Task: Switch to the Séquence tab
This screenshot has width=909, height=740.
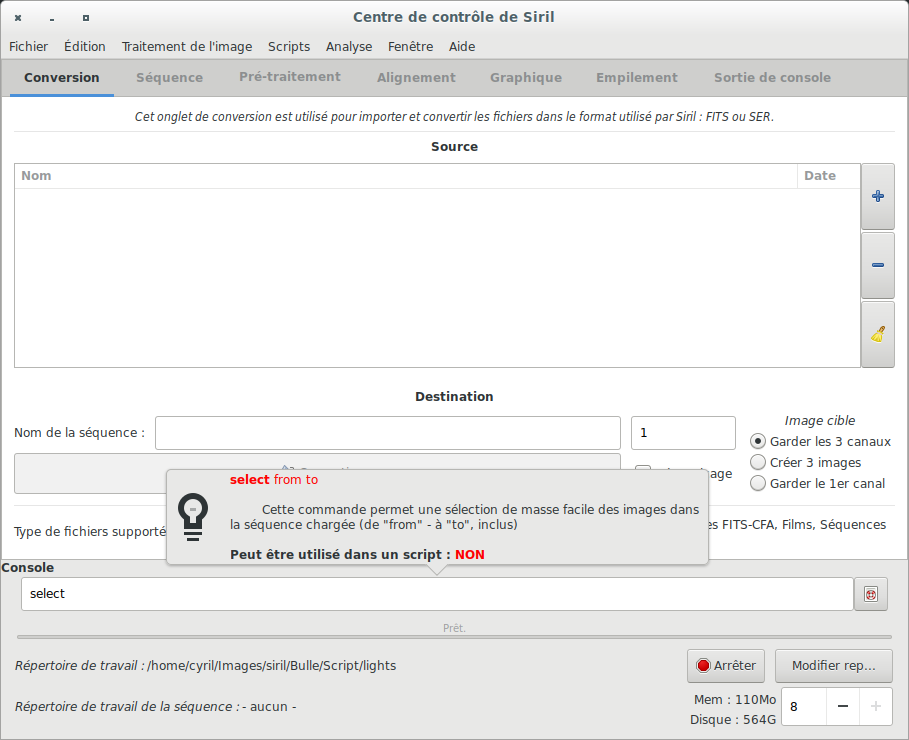Action: [169, 78]
